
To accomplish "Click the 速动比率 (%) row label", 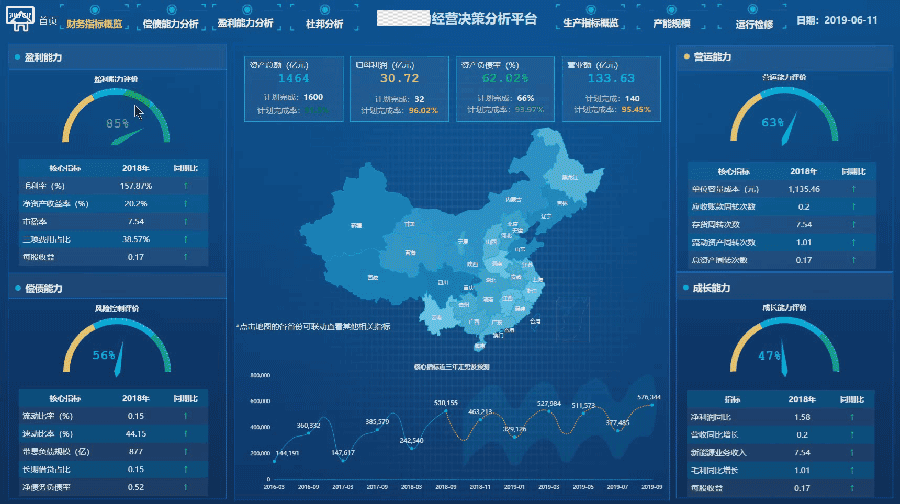I will click(48, 434).
